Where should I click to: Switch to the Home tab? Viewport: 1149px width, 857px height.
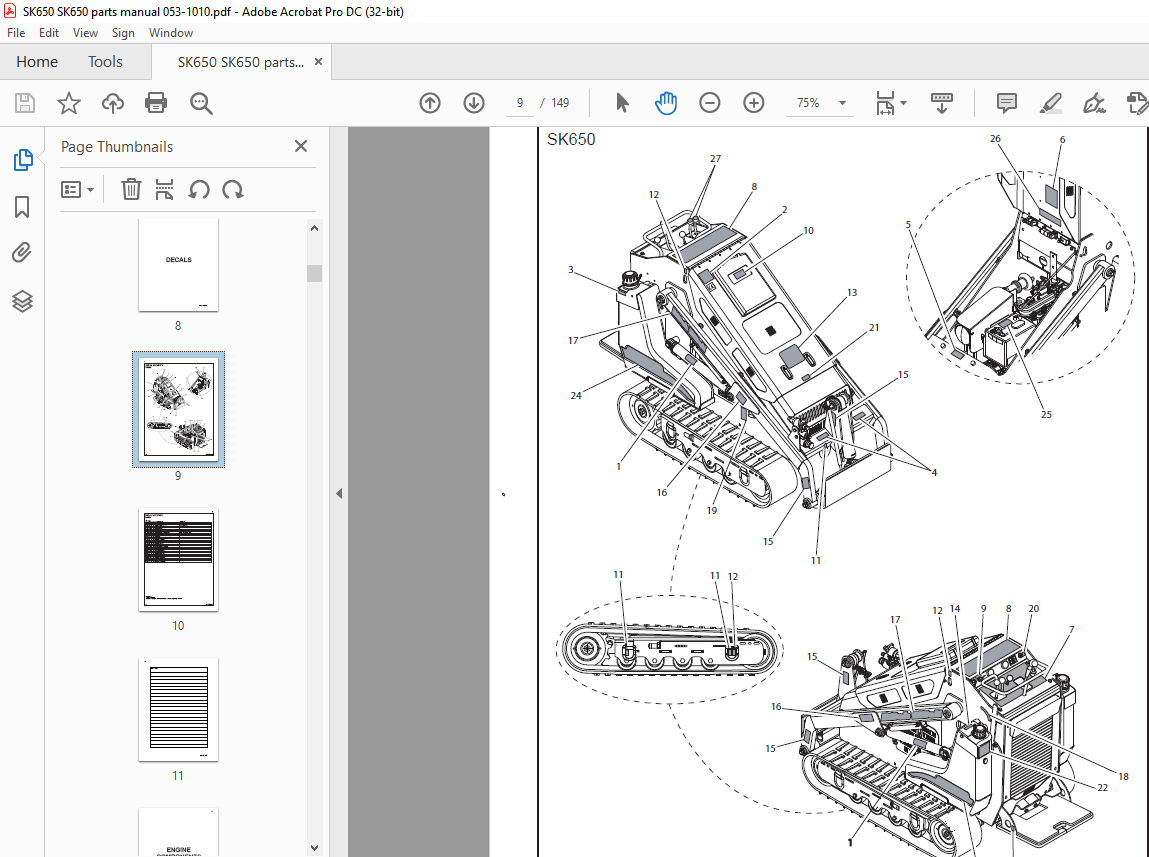pos(37,62)
